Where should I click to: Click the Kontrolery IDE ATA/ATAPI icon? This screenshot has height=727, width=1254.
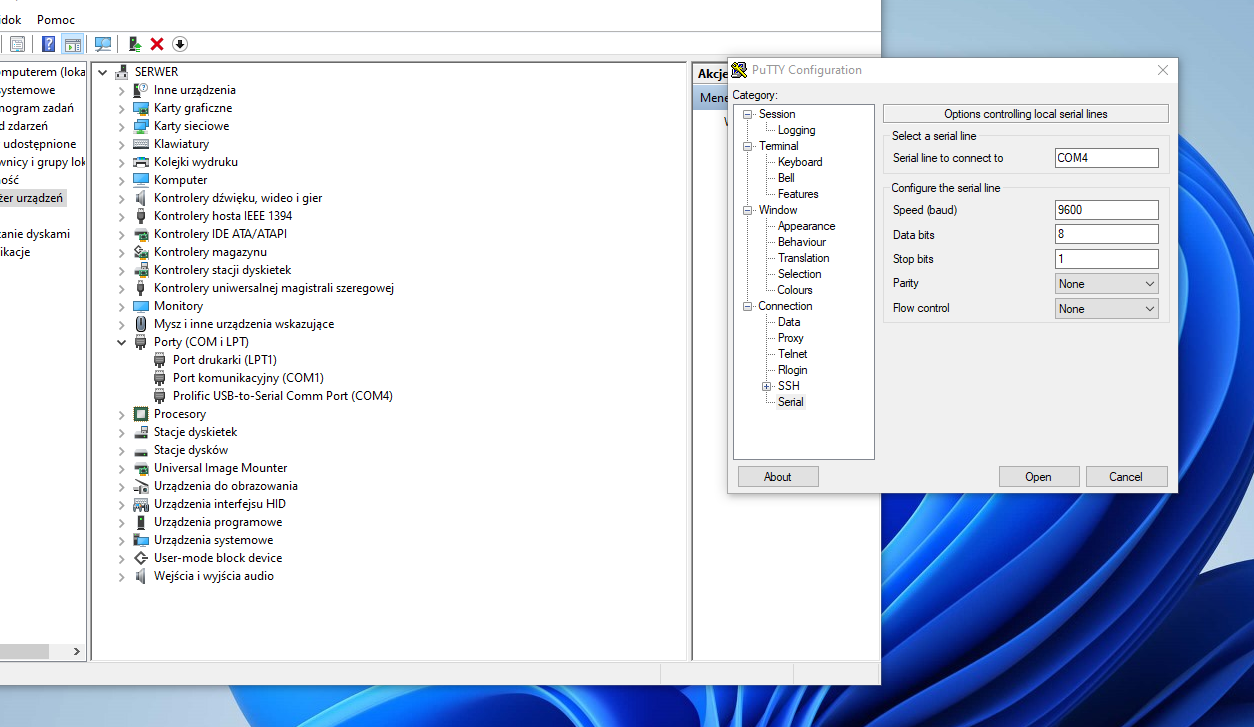(x=141, y=234)
